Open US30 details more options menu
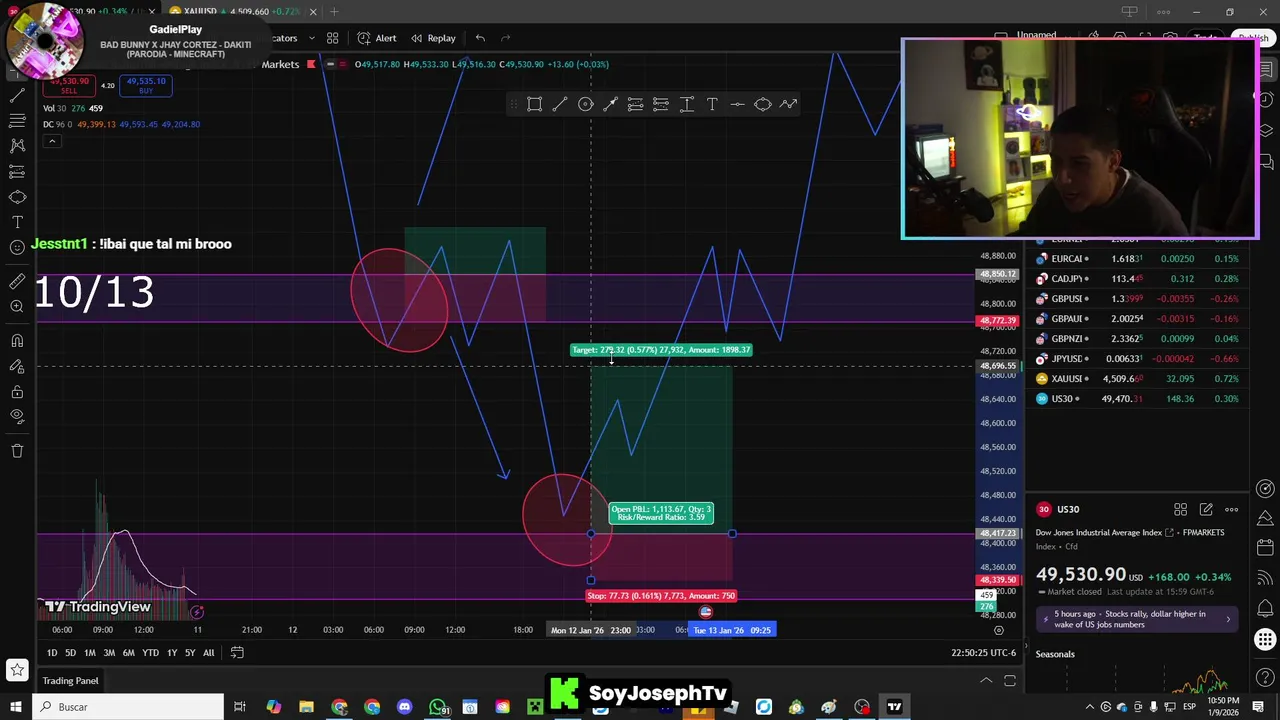The image size is (1280, 720). tap(1232, 510)
